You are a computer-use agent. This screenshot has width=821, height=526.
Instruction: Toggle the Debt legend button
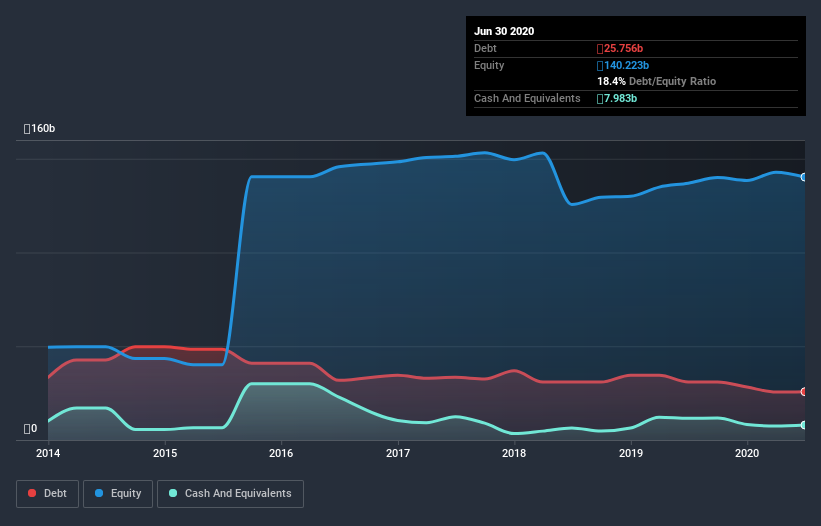[x=47, y=494]
